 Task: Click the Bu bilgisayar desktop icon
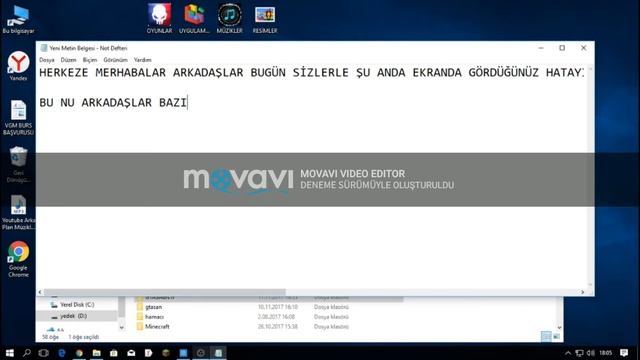tap(18, 20)
